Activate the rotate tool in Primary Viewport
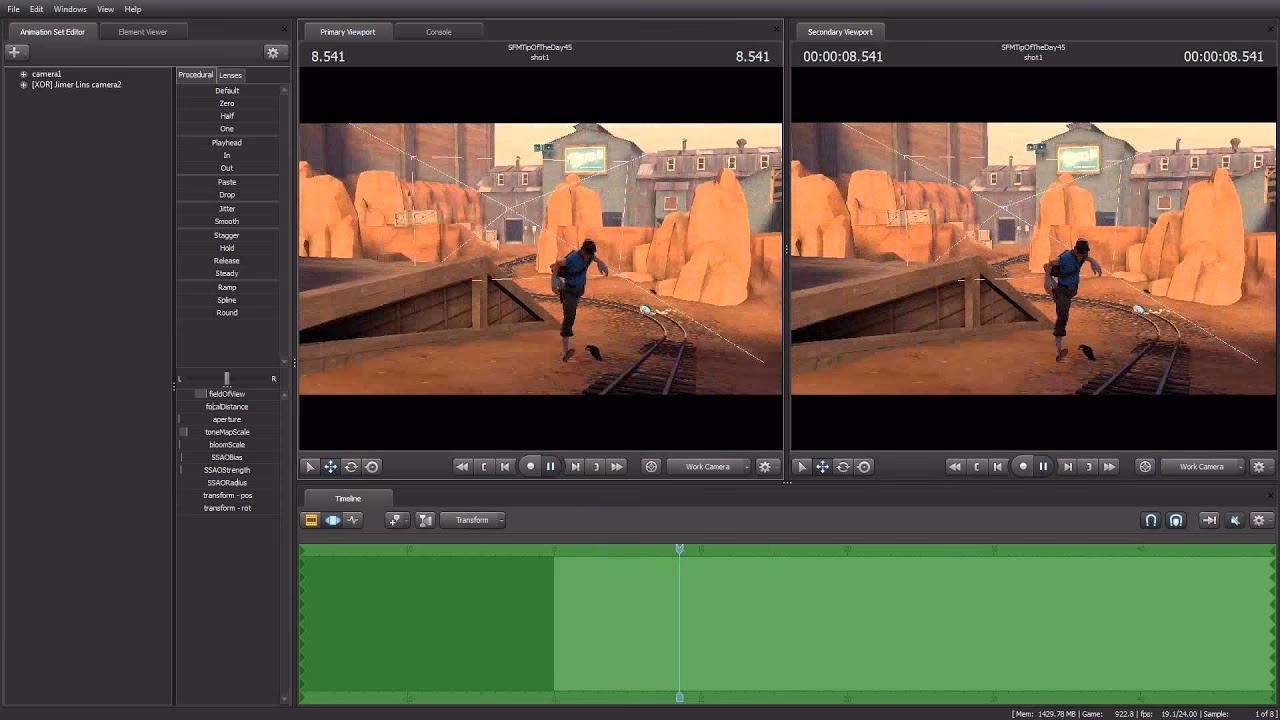 pos(351,466)
